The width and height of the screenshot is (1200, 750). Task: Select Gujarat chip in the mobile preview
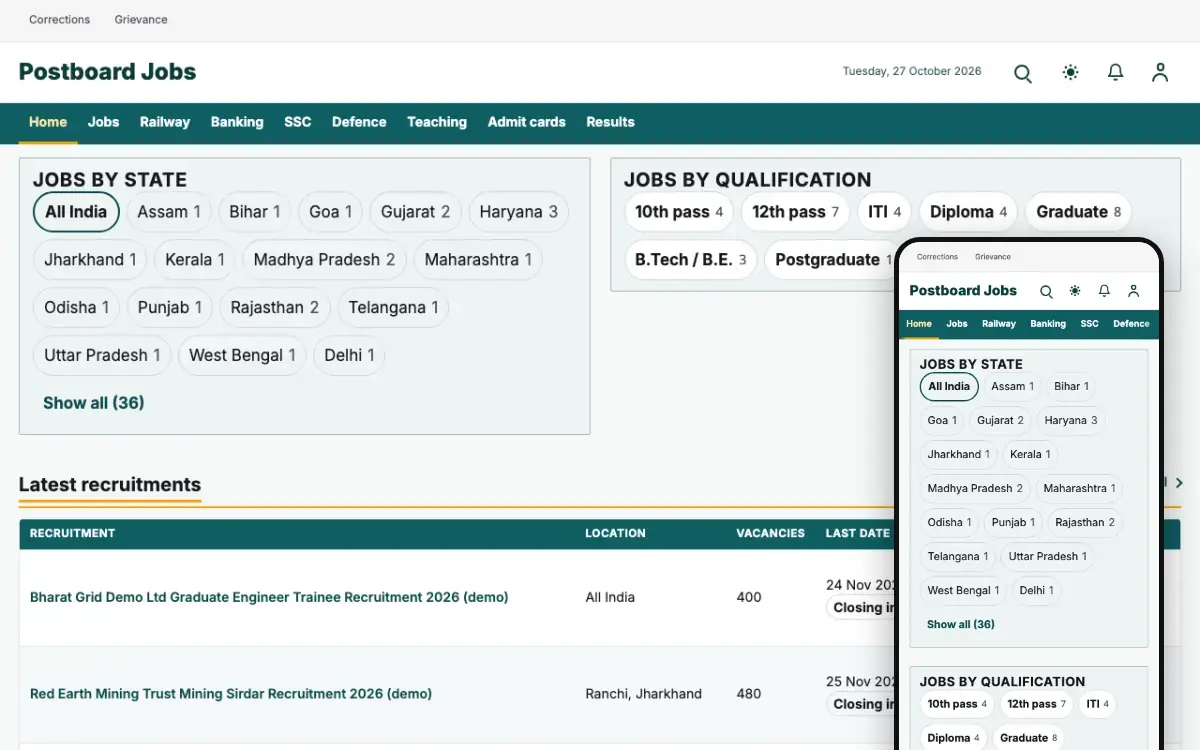pyautogui.click(x=1000, y=421)
